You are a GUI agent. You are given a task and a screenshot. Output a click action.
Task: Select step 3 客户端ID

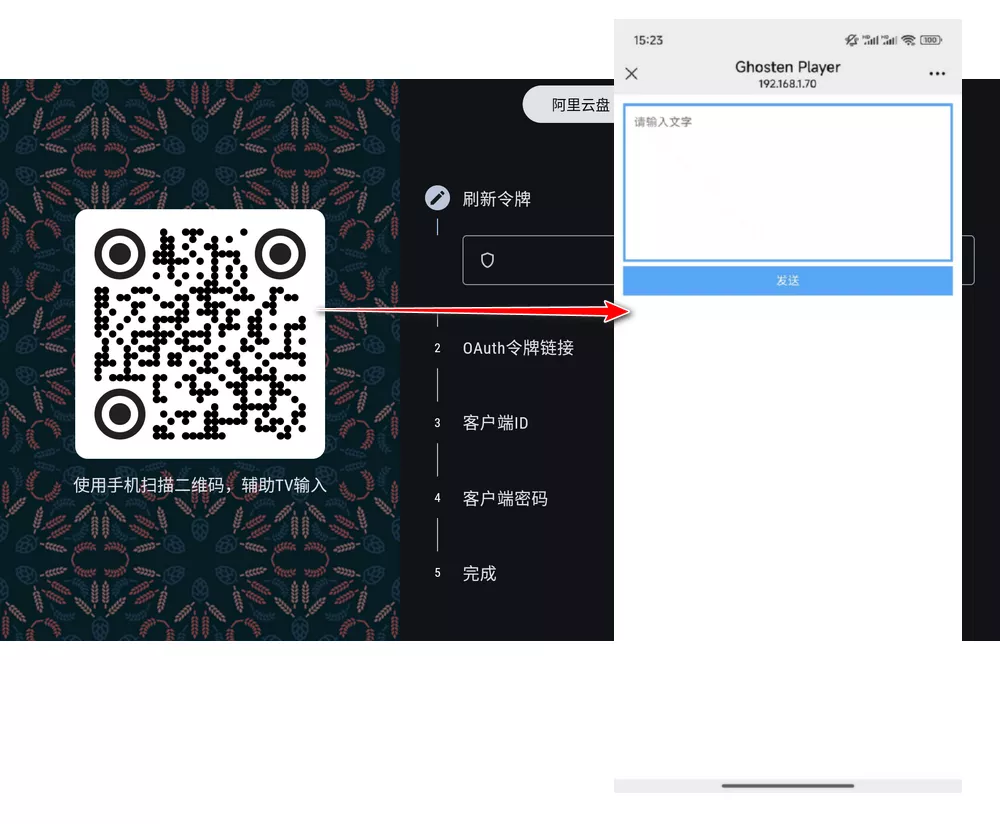495,422
